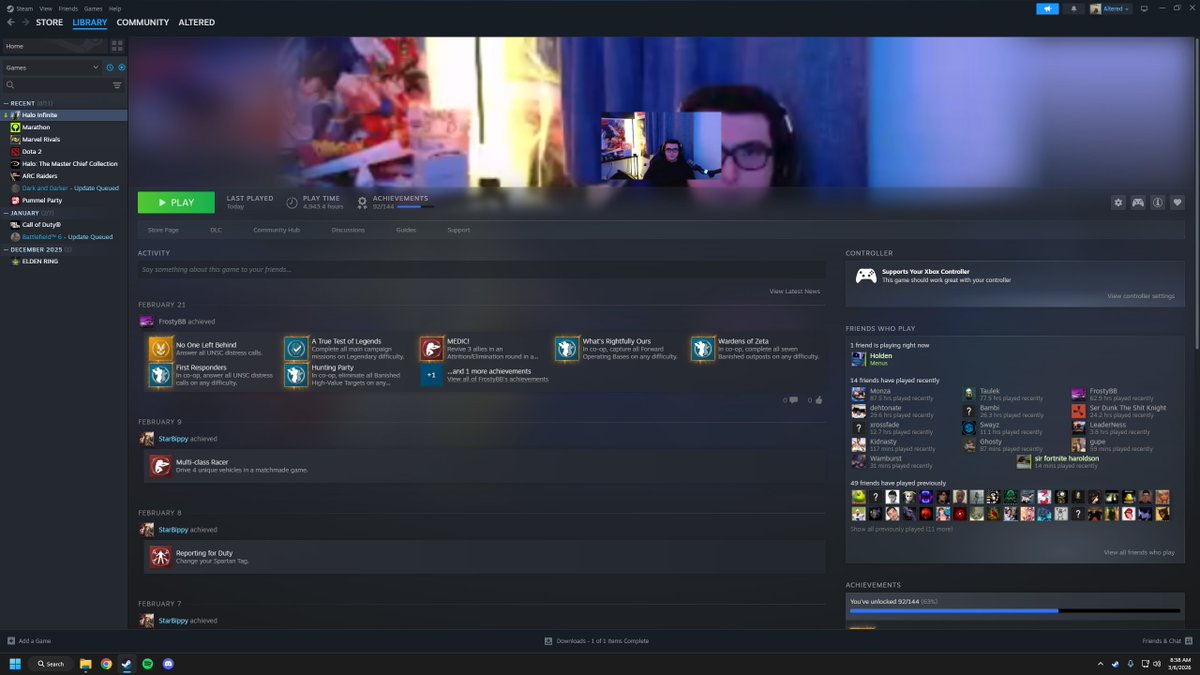Click the No One Left Behind achievement icon
The height and width of the screenshot is (675, 1200).
click(160, 349)
